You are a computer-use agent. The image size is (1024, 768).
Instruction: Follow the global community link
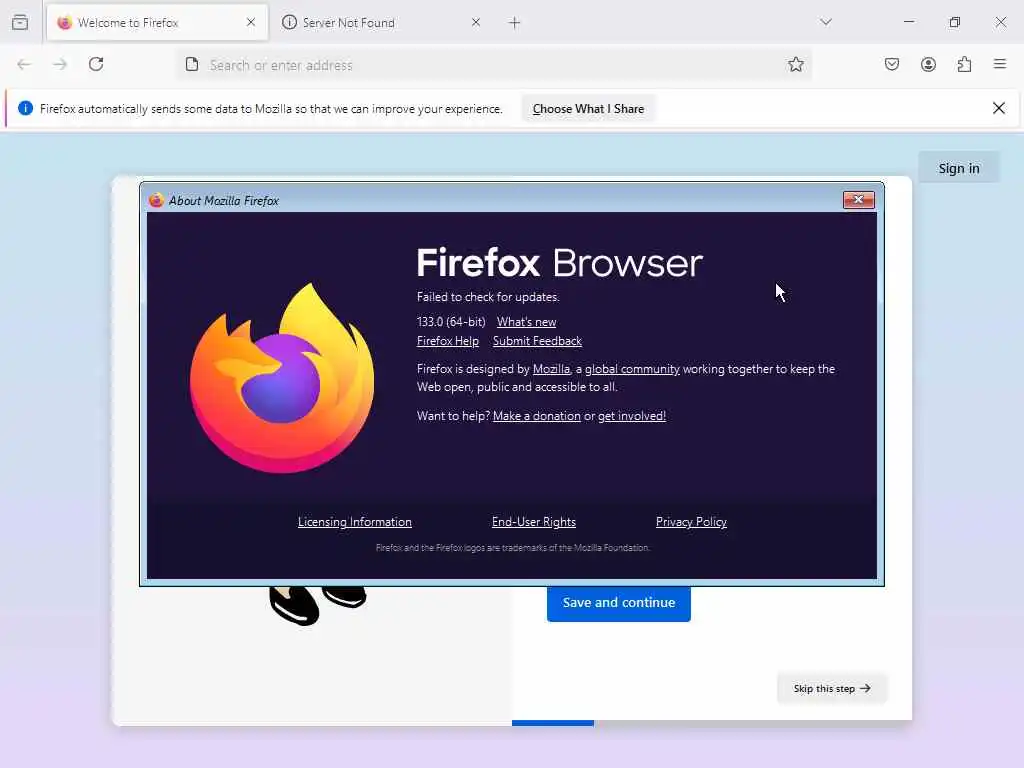coord(632,369)
